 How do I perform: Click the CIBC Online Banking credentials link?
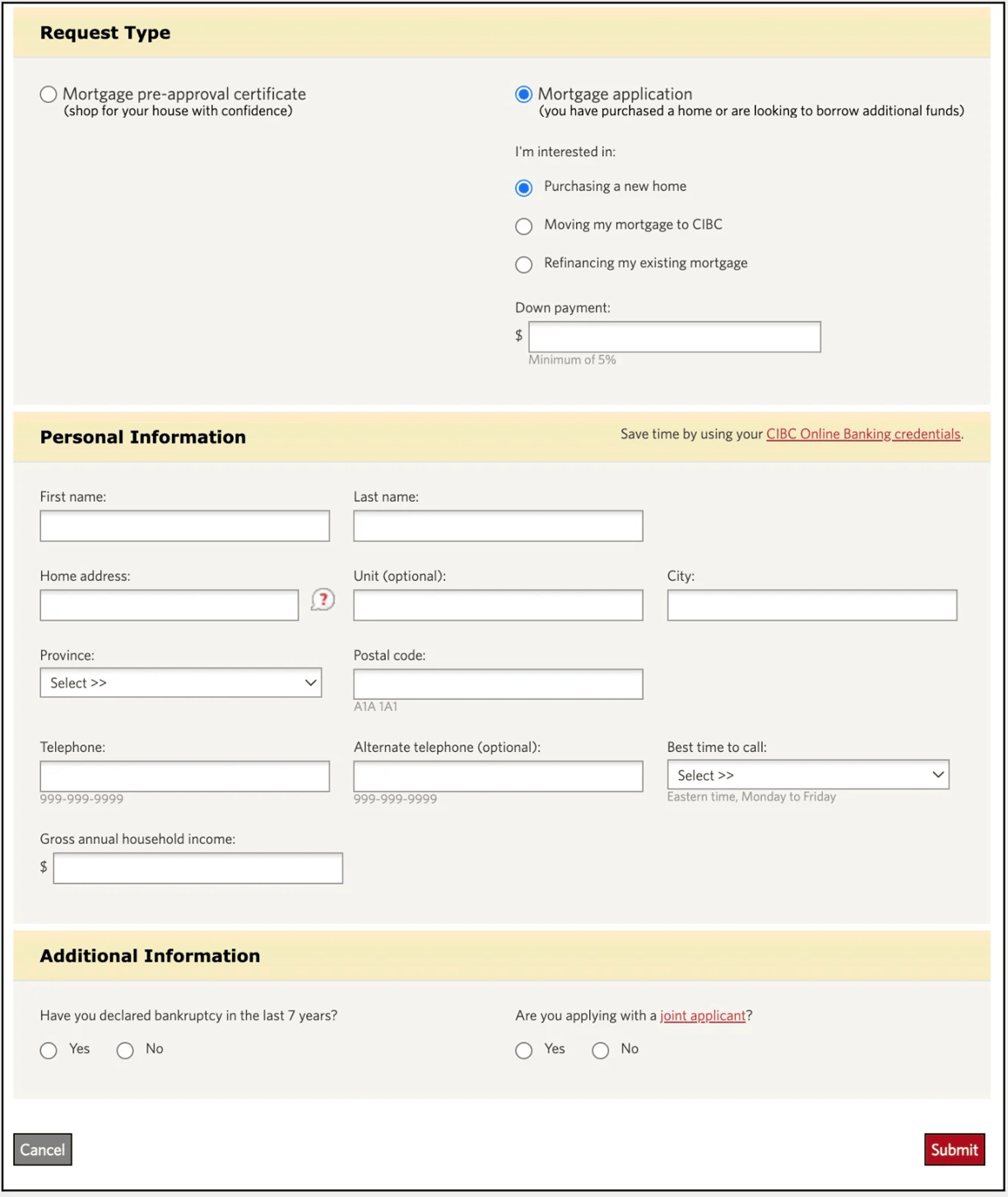coord(862,434)
